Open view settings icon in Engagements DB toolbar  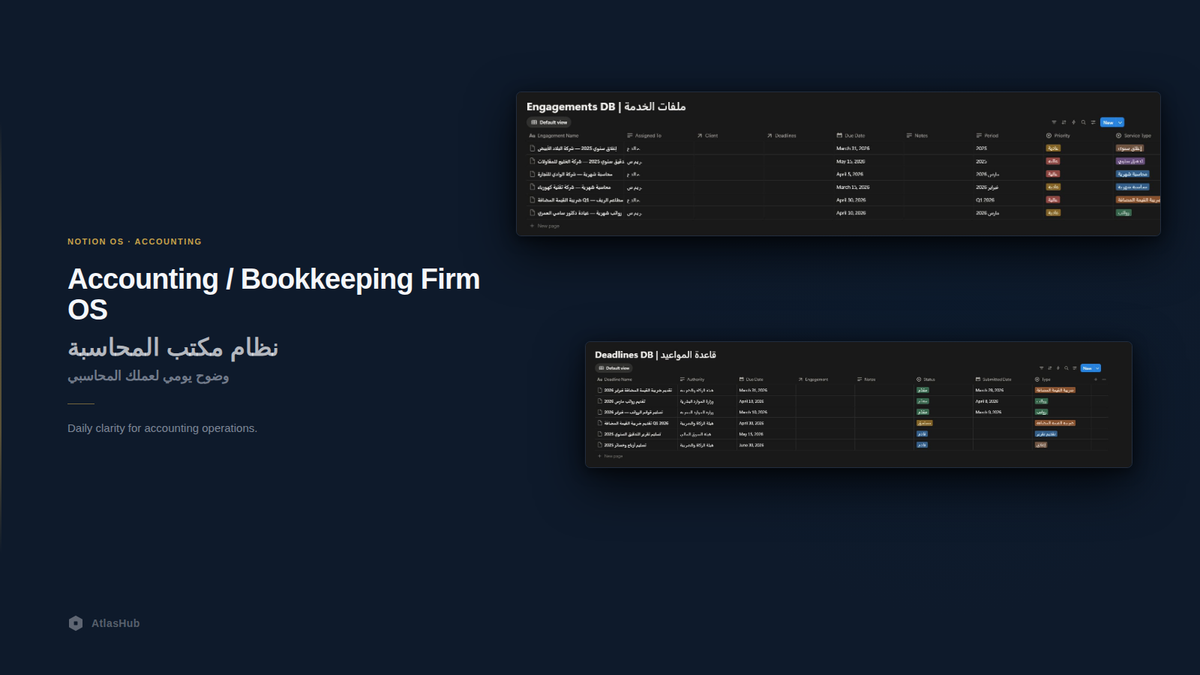point(1093,122)
